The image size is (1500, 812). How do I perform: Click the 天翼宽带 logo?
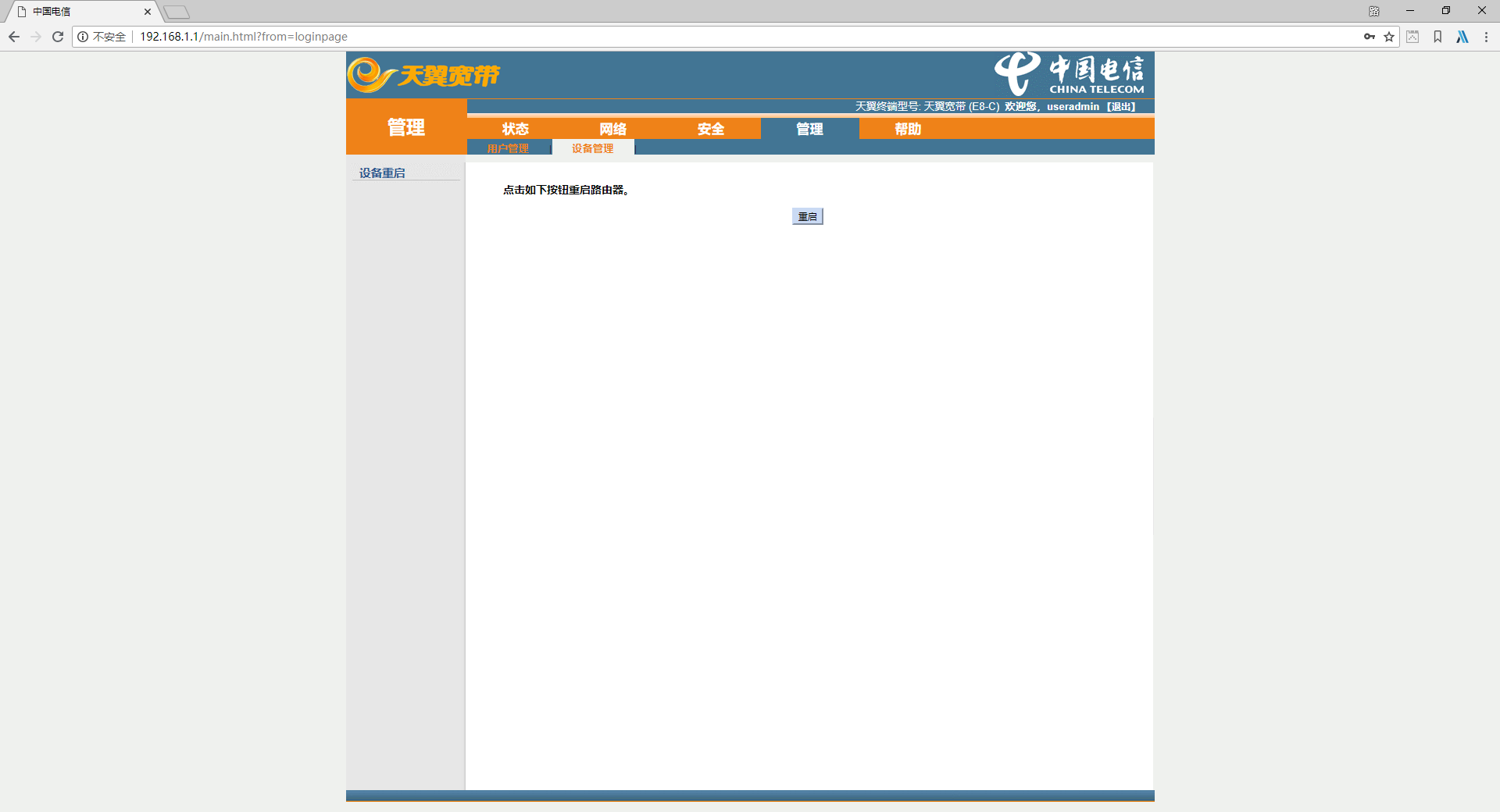(424, 75)
